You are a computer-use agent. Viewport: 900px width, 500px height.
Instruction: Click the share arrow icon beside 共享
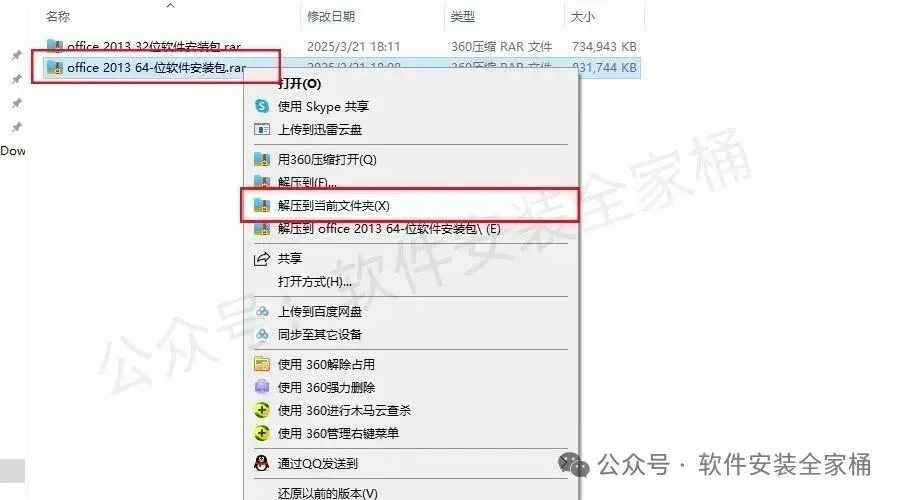tap(262, 259)
